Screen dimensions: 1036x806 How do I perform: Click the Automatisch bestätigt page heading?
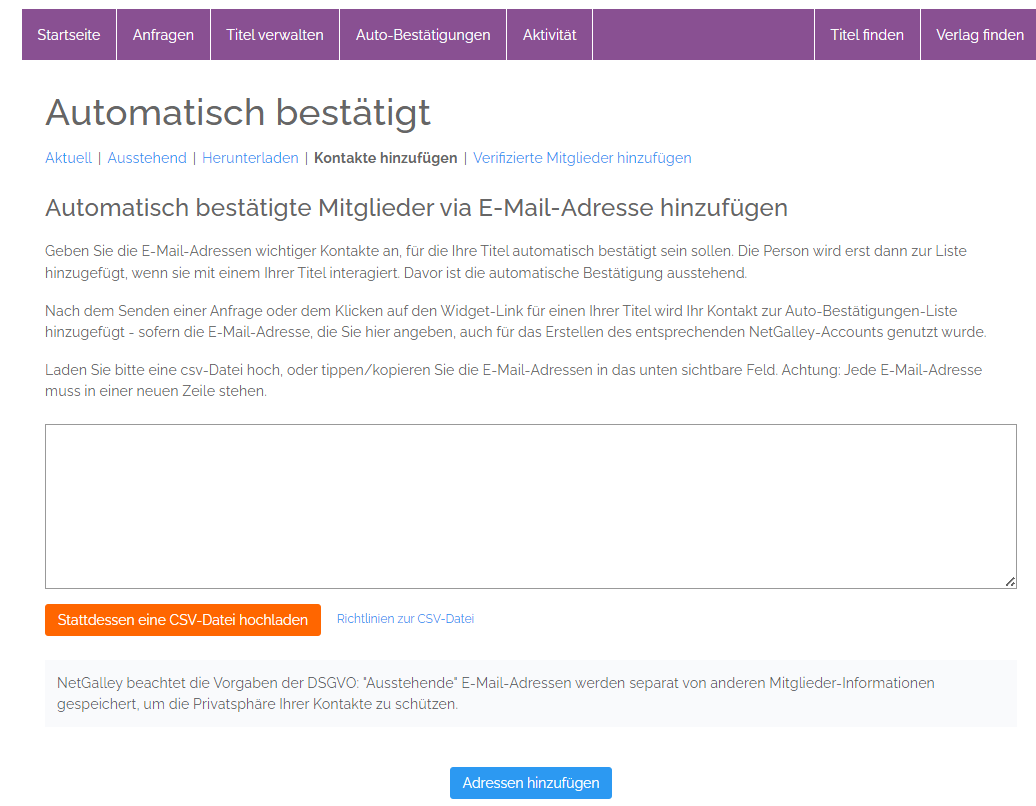[x=238, y=112]
